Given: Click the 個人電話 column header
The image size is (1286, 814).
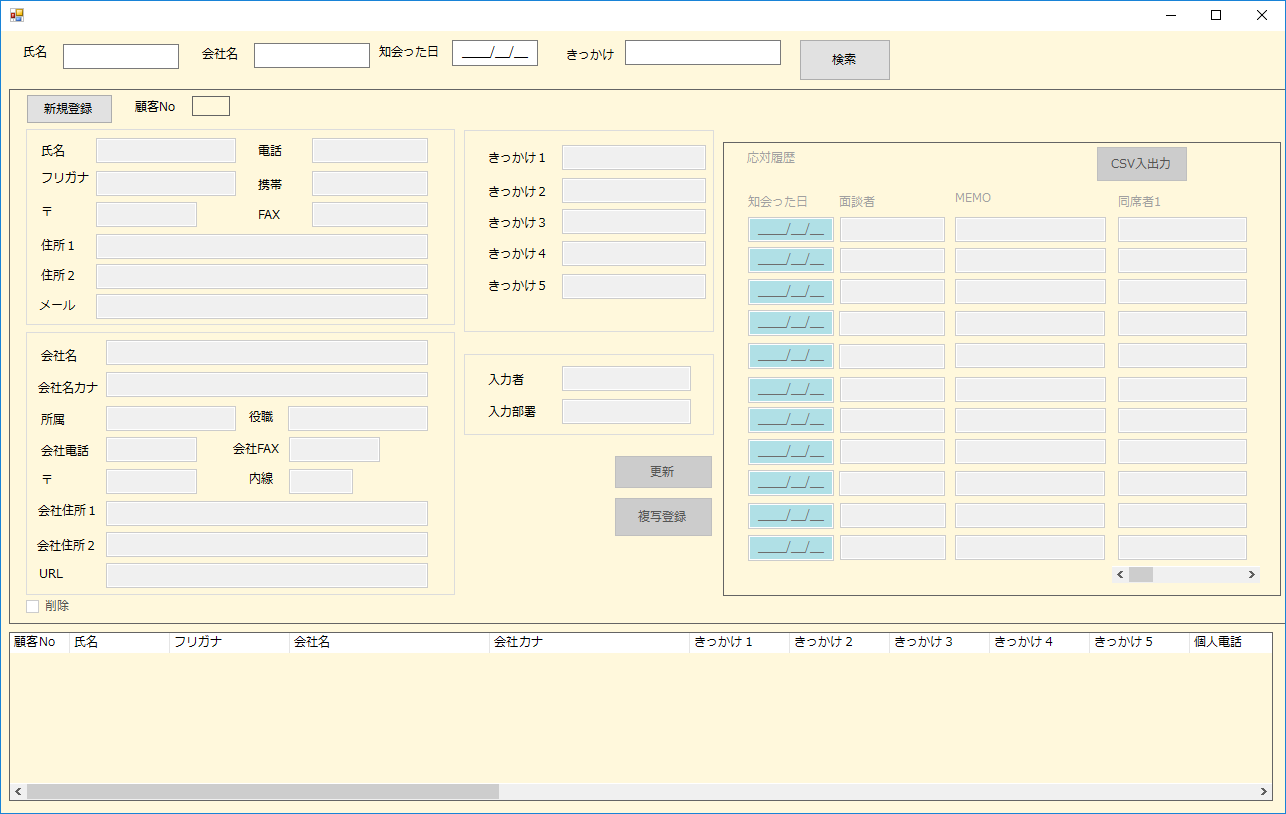Looking at the screenshot, I should coord(1228,642).
